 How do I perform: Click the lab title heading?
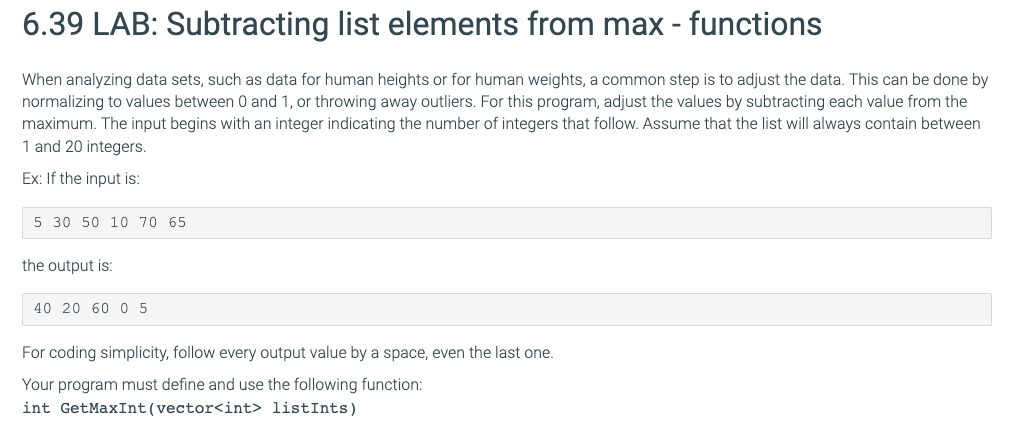click(x=422, y=24)
